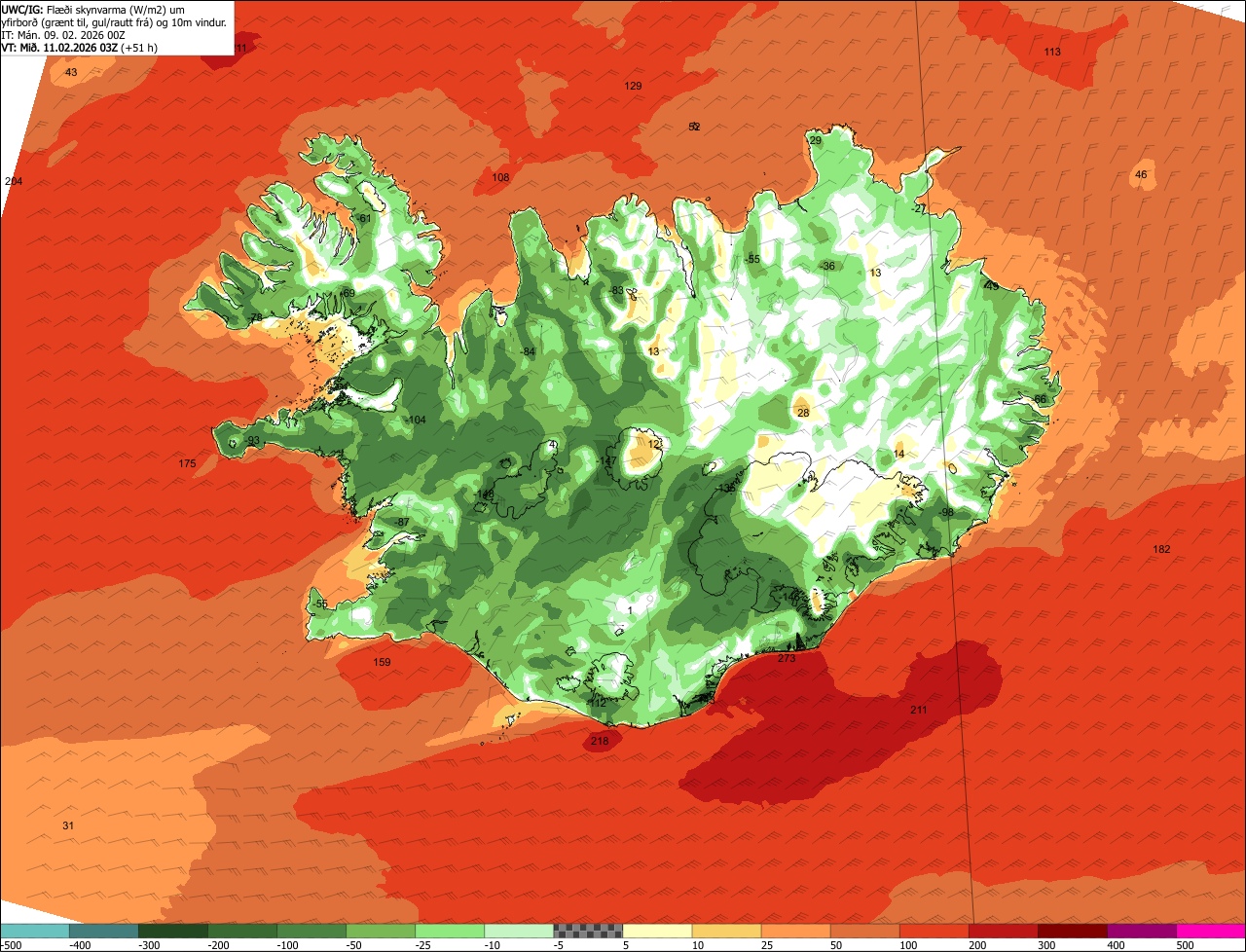The width and height of the screenshot is (1246, 952).
Task: Click the legend swatch between -100 and -50
Action: point(311,931)
